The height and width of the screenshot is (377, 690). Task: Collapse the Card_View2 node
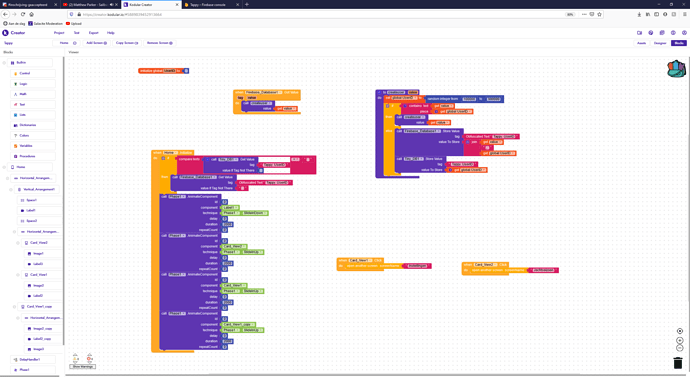(18, 243)
